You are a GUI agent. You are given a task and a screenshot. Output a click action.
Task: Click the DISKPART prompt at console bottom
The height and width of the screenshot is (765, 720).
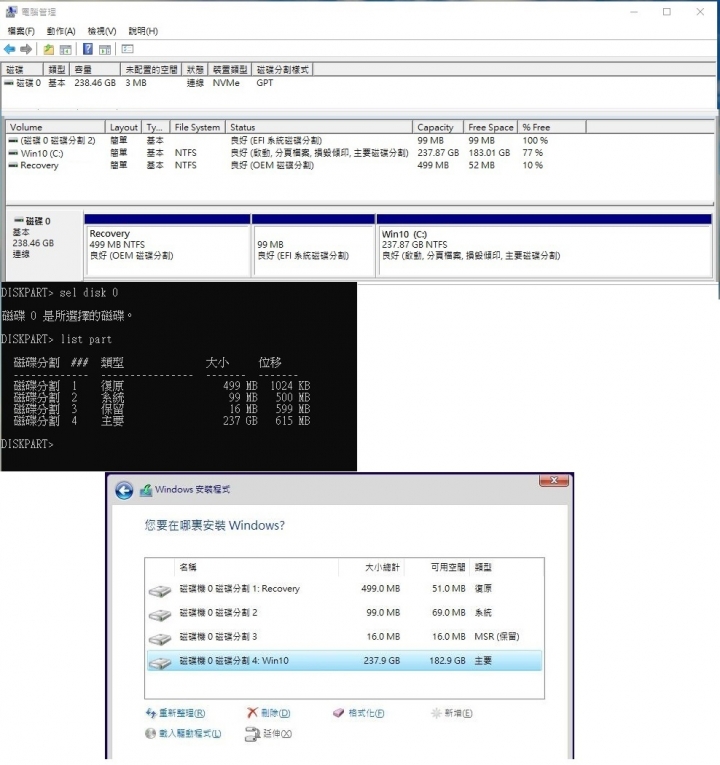27,444
